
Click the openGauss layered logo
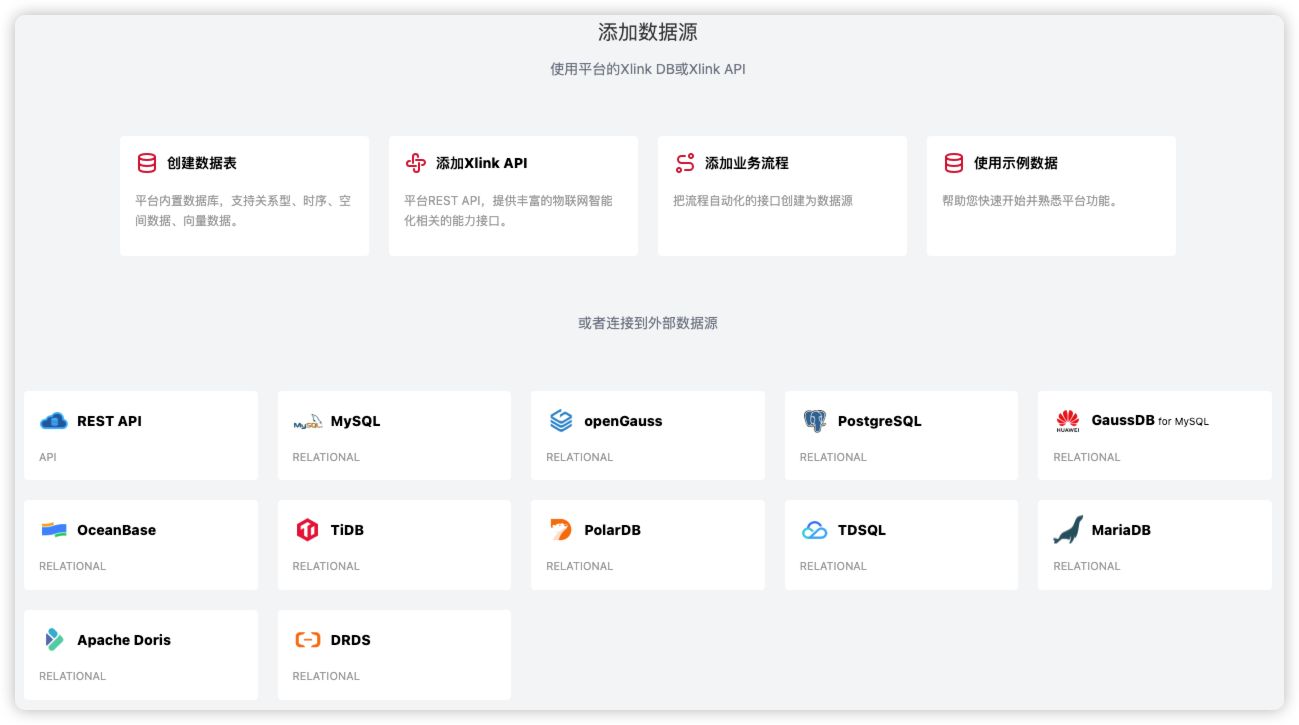click(x=561, y=421)
